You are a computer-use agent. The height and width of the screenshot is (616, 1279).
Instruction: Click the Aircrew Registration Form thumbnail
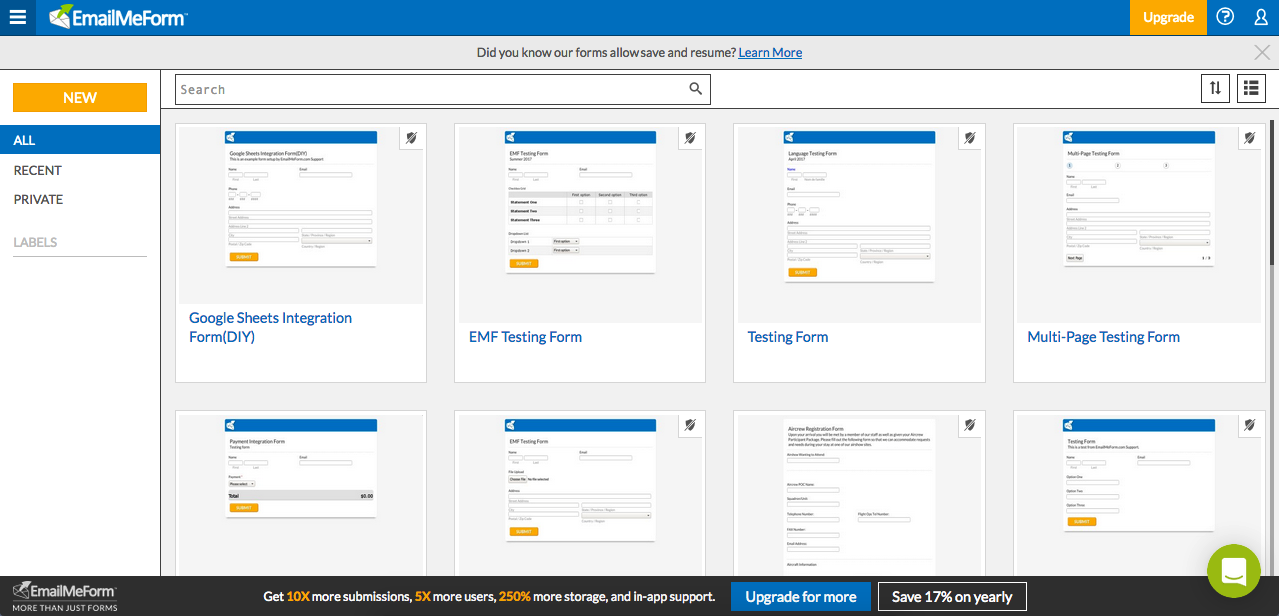click(859, 494)
